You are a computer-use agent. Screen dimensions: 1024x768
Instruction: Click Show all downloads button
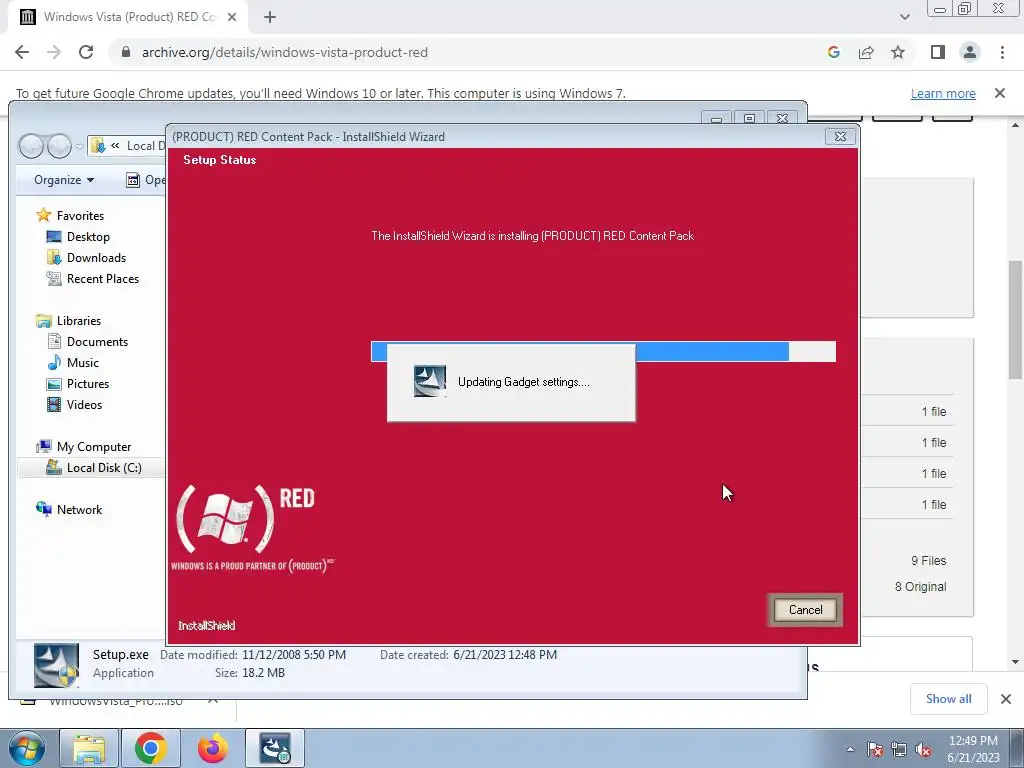point(948,699)
